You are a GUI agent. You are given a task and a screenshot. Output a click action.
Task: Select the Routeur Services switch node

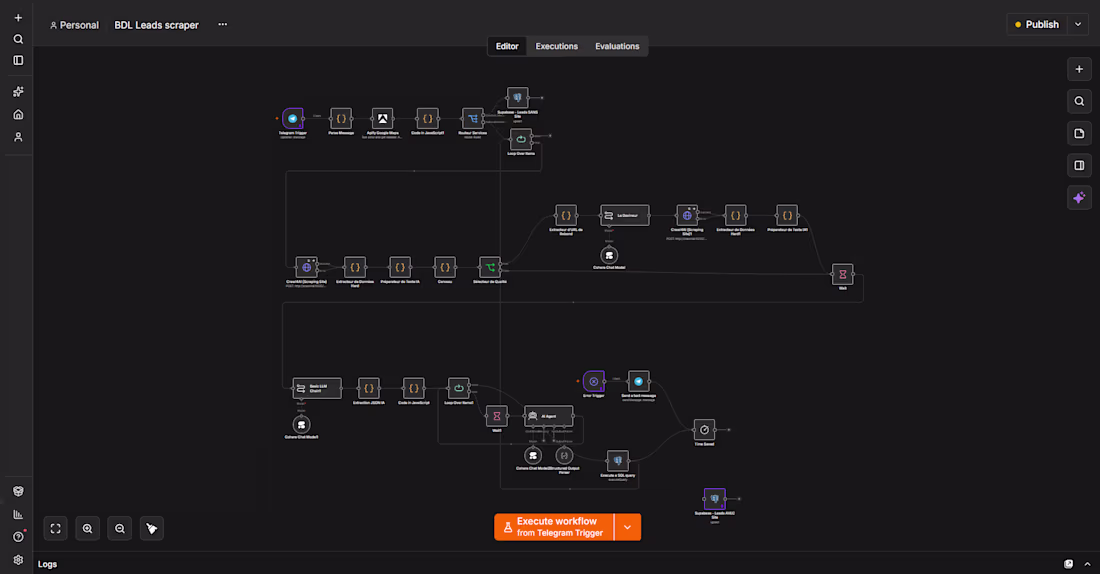click(473, 119)
